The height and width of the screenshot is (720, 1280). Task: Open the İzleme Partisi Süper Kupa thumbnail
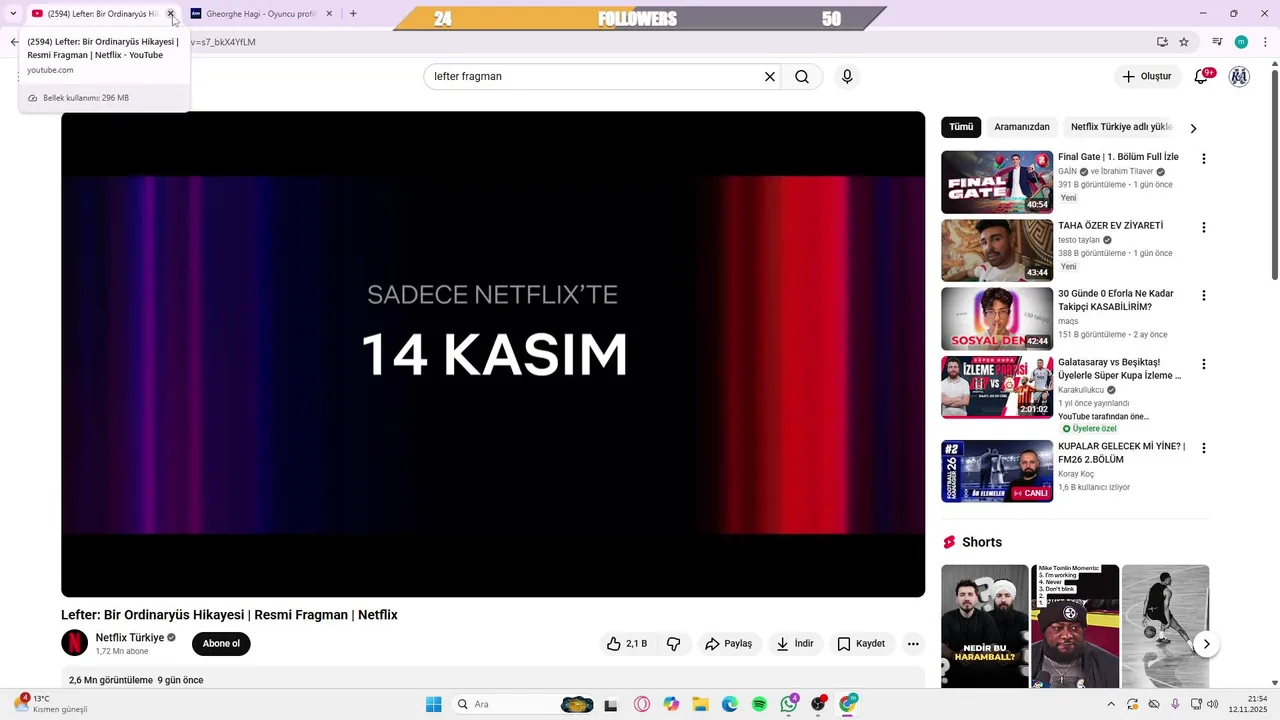pos(997,387)
